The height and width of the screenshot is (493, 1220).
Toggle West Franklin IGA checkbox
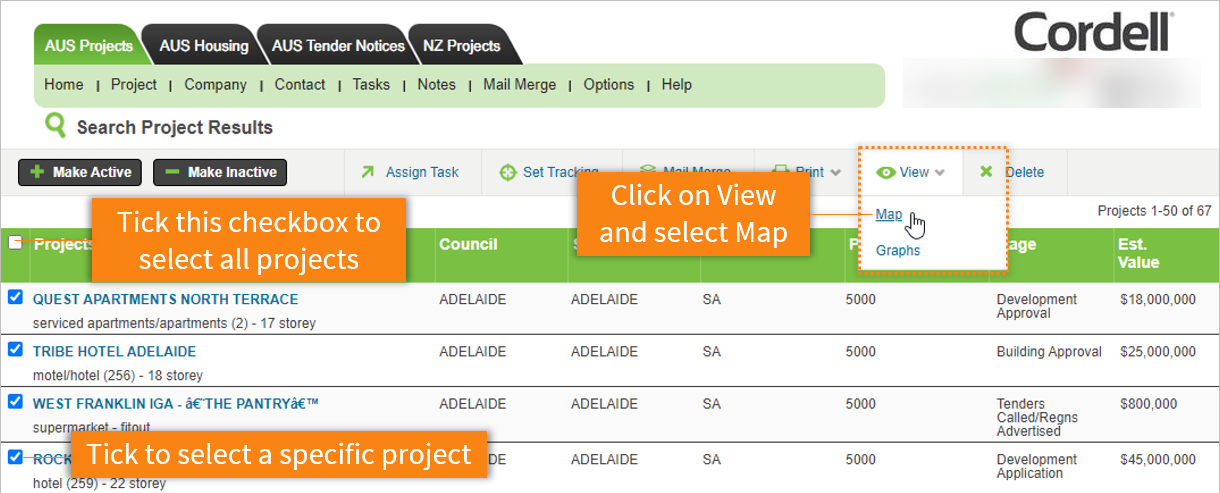(15, 401)
